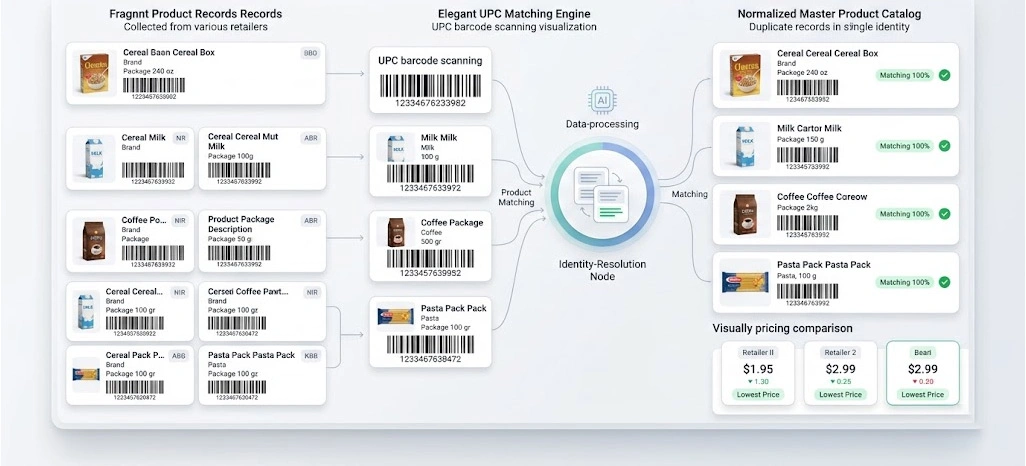
Task: Click the green check on Milk Cartor Milk
Action: [x=944, y=146]
